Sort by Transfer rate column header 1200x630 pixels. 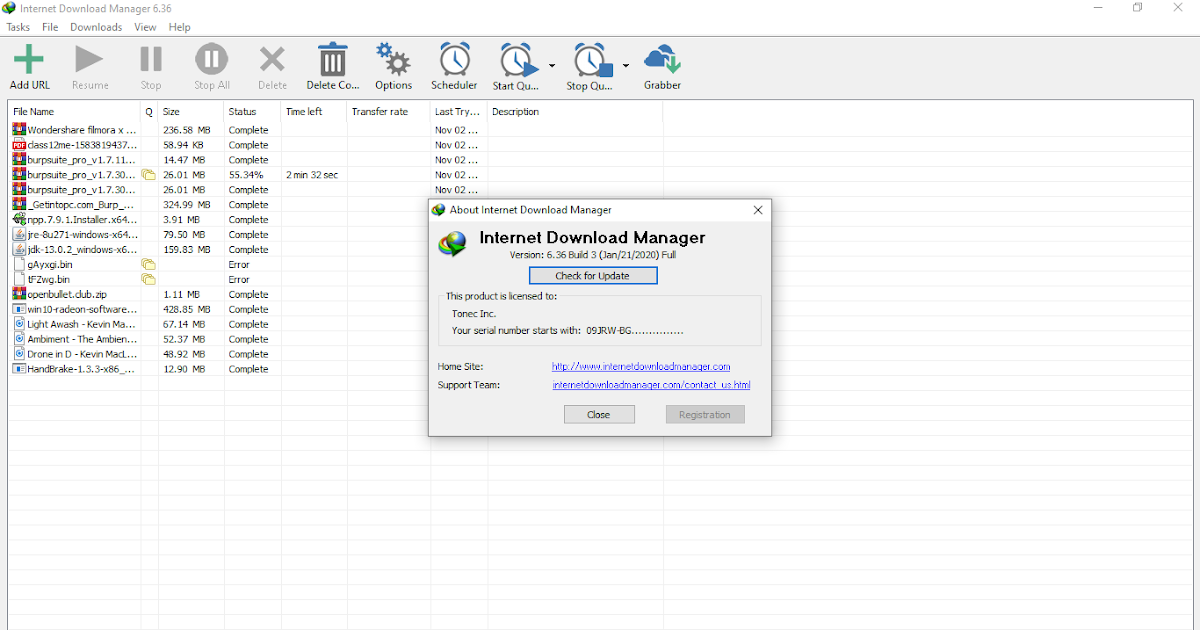point(388,112)
